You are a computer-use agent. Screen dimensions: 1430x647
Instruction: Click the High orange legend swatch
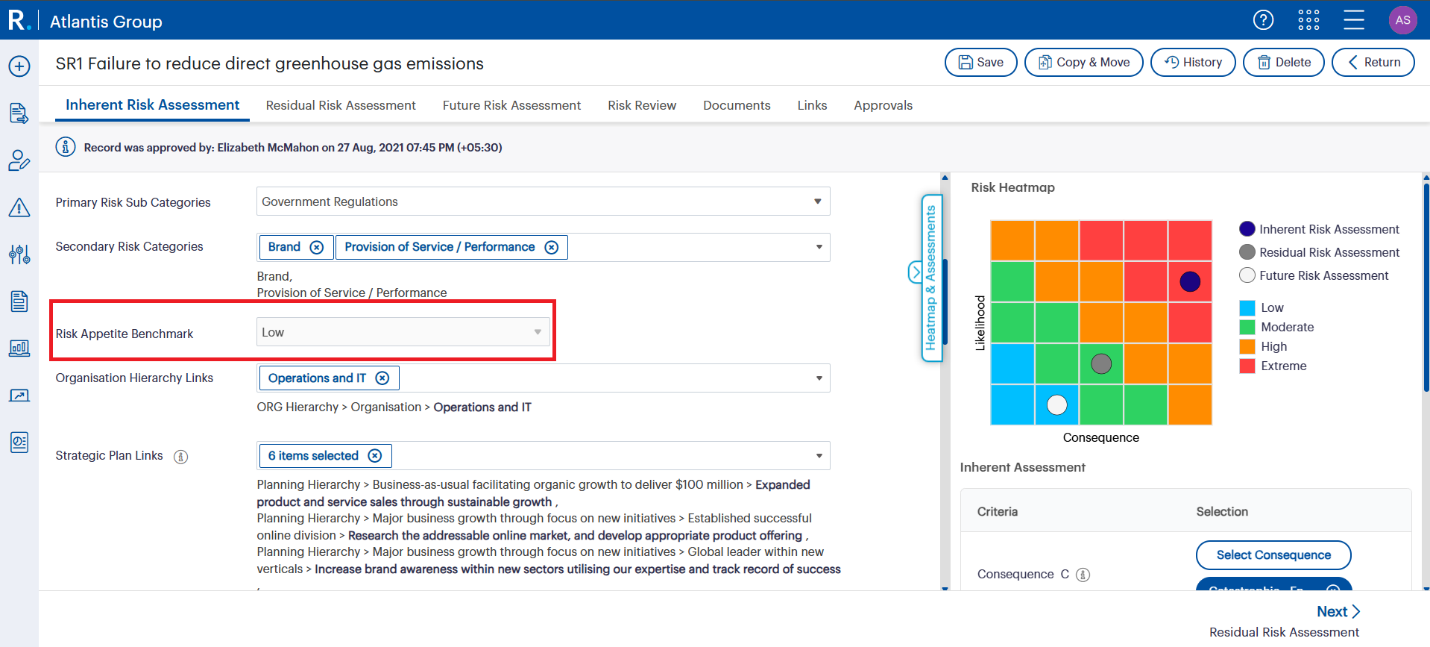[x=1246, y=347]
